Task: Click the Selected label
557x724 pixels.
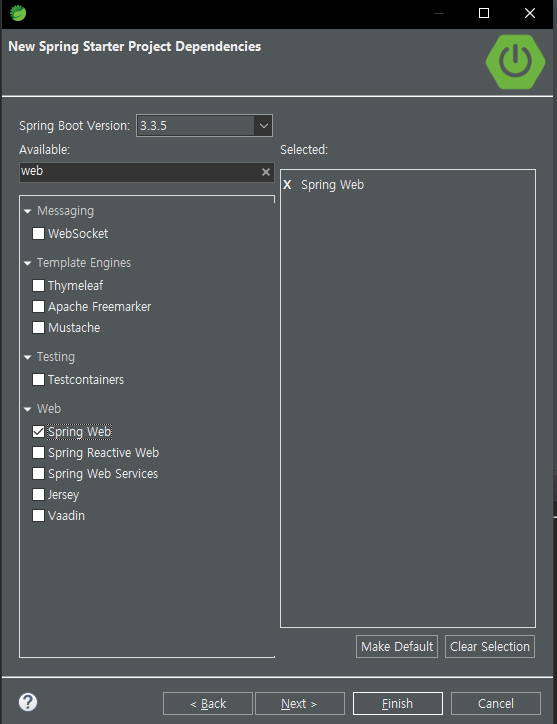Action: click(x=304, y=150)
